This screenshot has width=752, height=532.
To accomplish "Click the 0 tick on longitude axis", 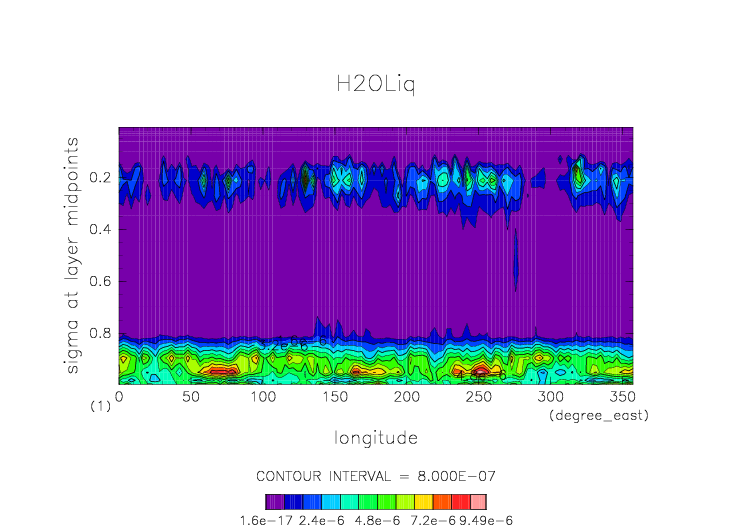I will 119,397.
